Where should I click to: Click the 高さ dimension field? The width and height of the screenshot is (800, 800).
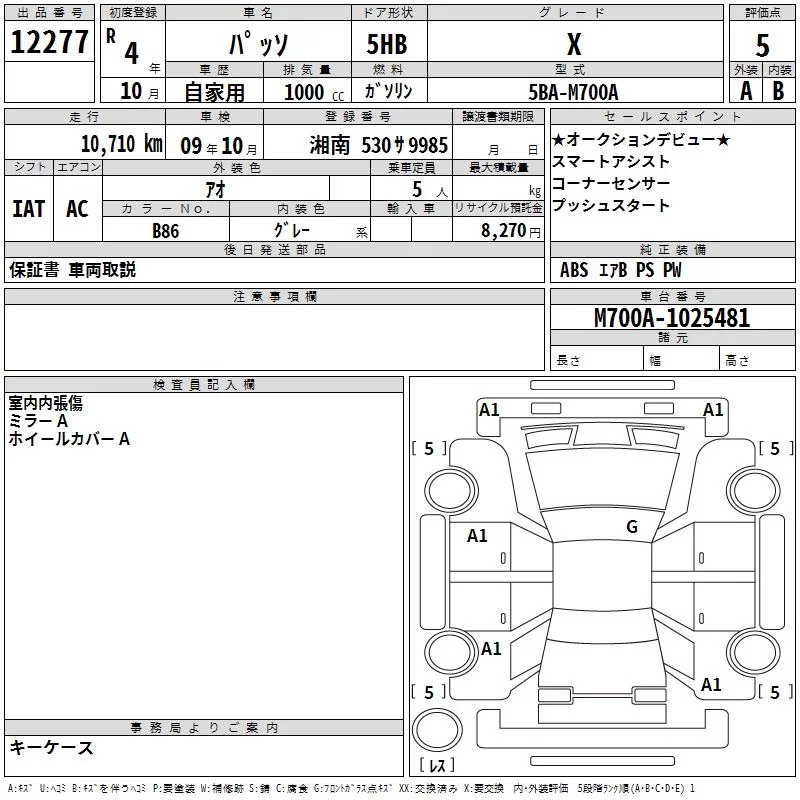click(757, 360)
